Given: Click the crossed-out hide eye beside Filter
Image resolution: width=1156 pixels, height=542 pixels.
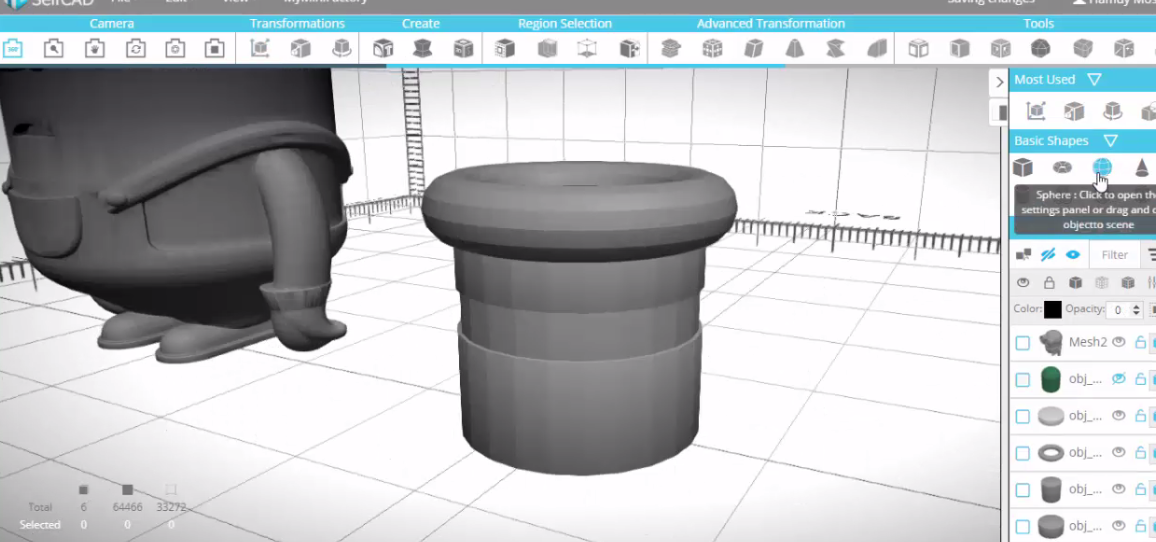Looking at the screenshot, I should (x=1048, y=254).
